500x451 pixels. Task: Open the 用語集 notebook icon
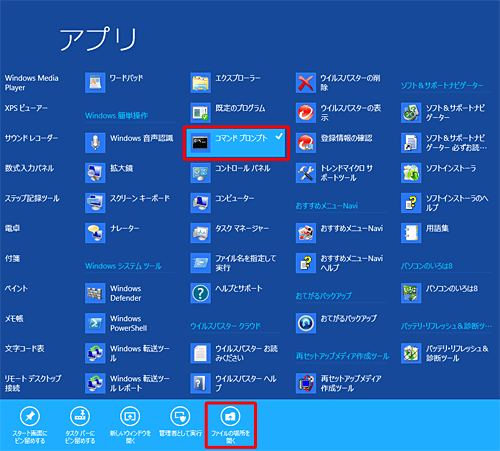411,233
